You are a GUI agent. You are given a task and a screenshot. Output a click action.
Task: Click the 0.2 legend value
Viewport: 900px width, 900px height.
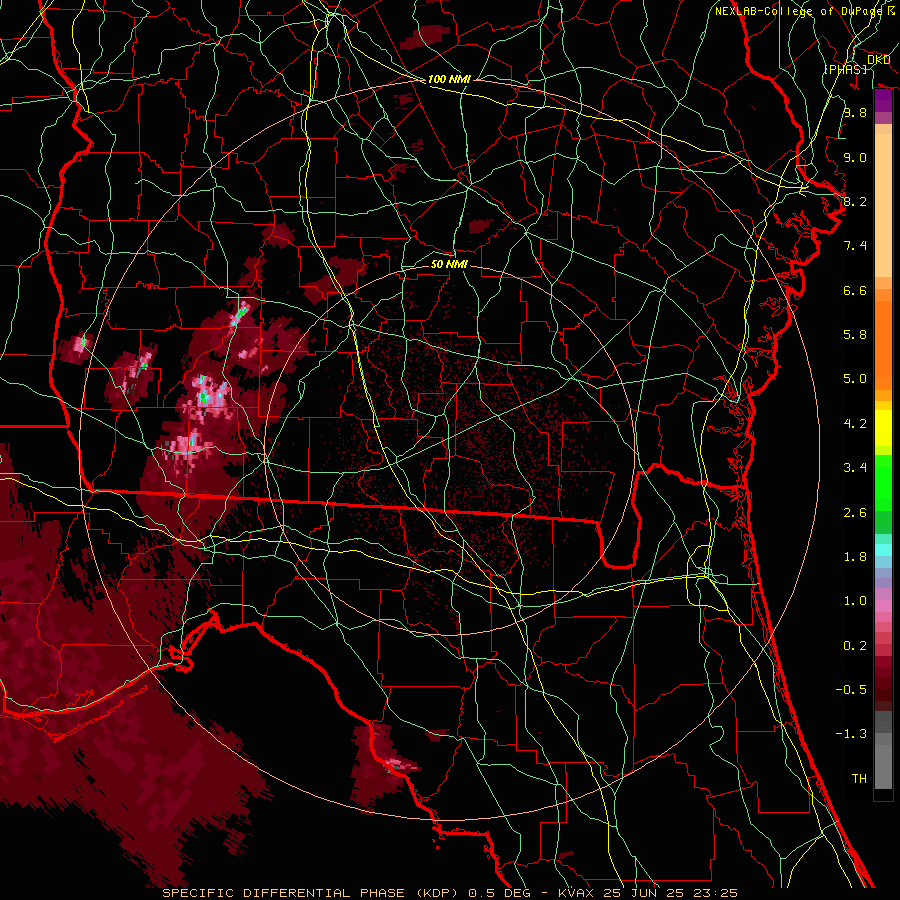855,646
